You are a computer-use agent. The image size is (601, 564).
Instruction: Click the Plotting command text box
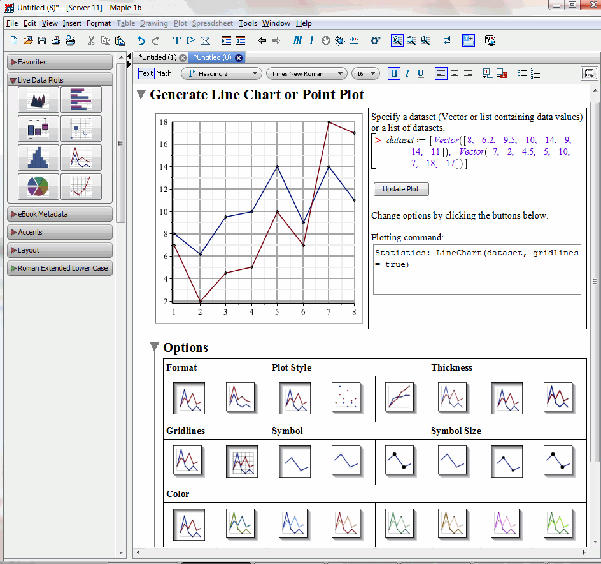(x=477, y=268)
